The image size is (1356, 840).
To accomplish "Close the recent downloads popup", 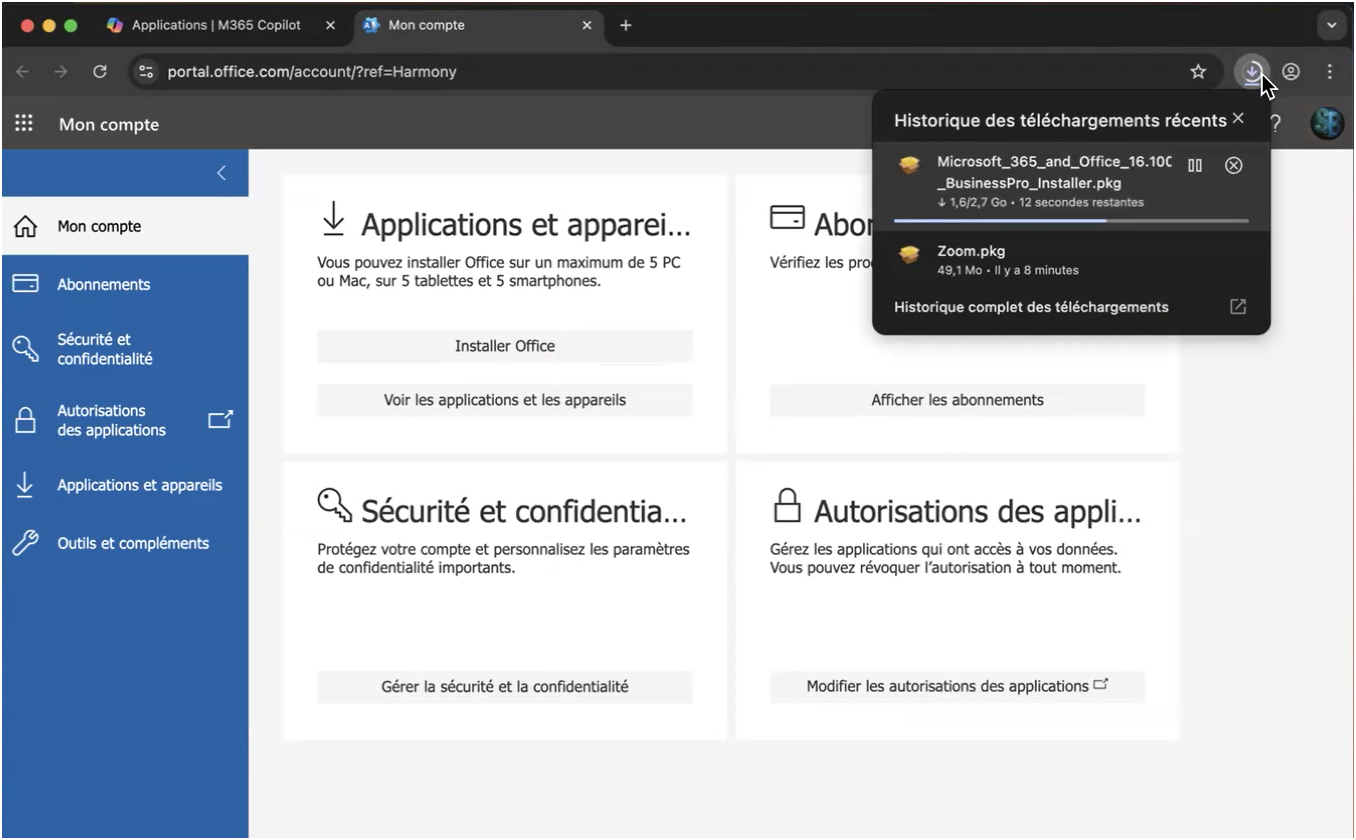I will coord(1238,118).
